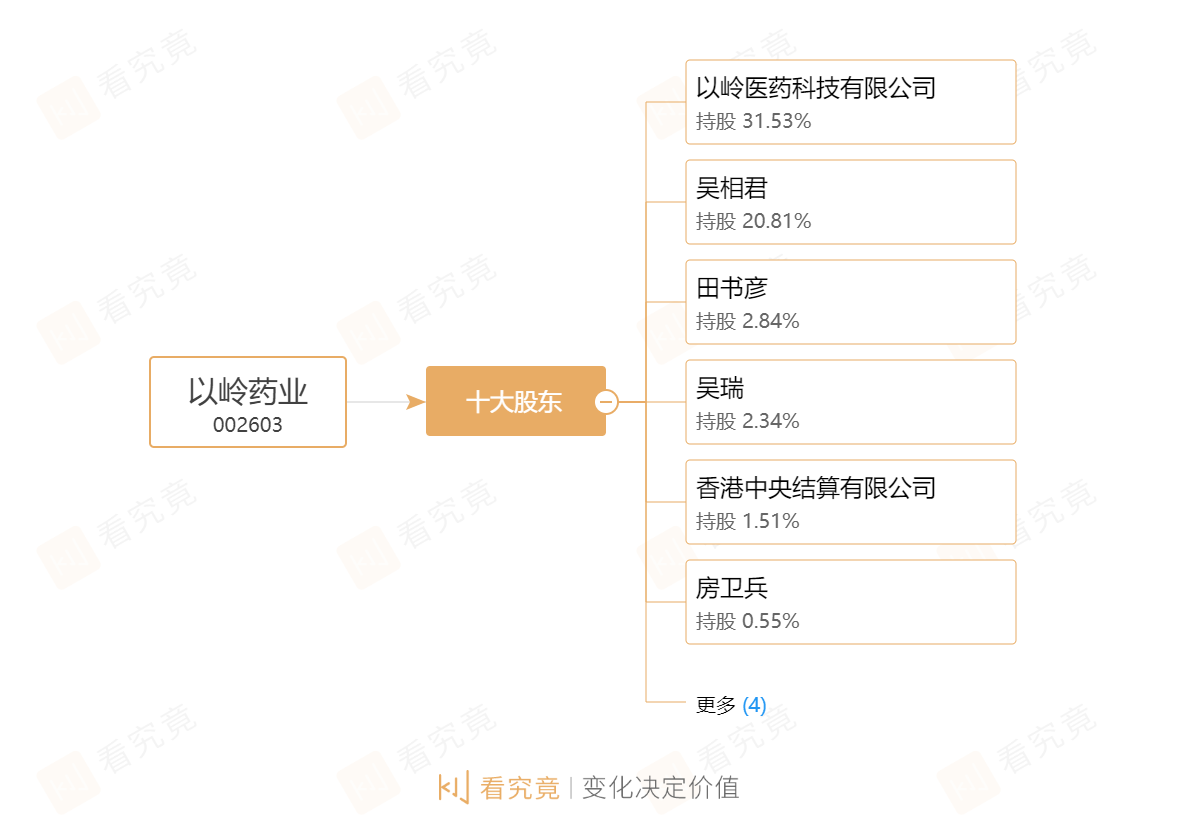Click the 持股 0.55% label

click(x=748, y=620)
